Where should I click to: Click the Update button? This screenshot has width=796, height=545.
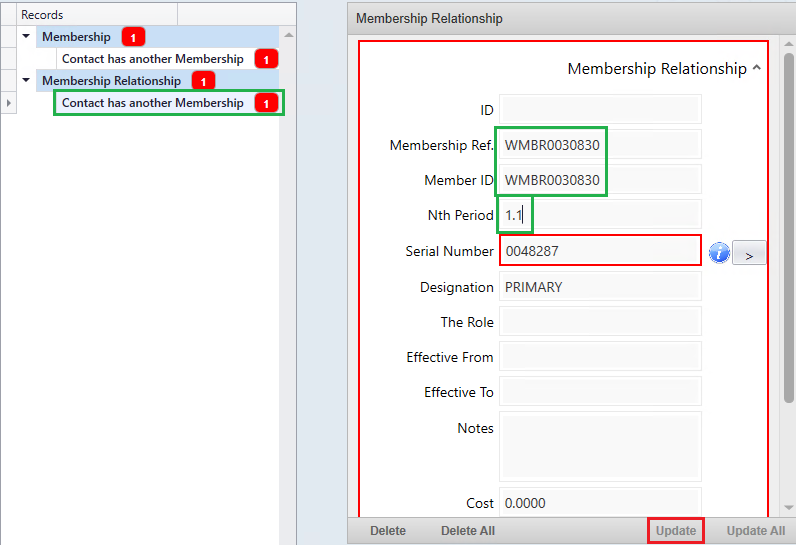pos(676,530)
